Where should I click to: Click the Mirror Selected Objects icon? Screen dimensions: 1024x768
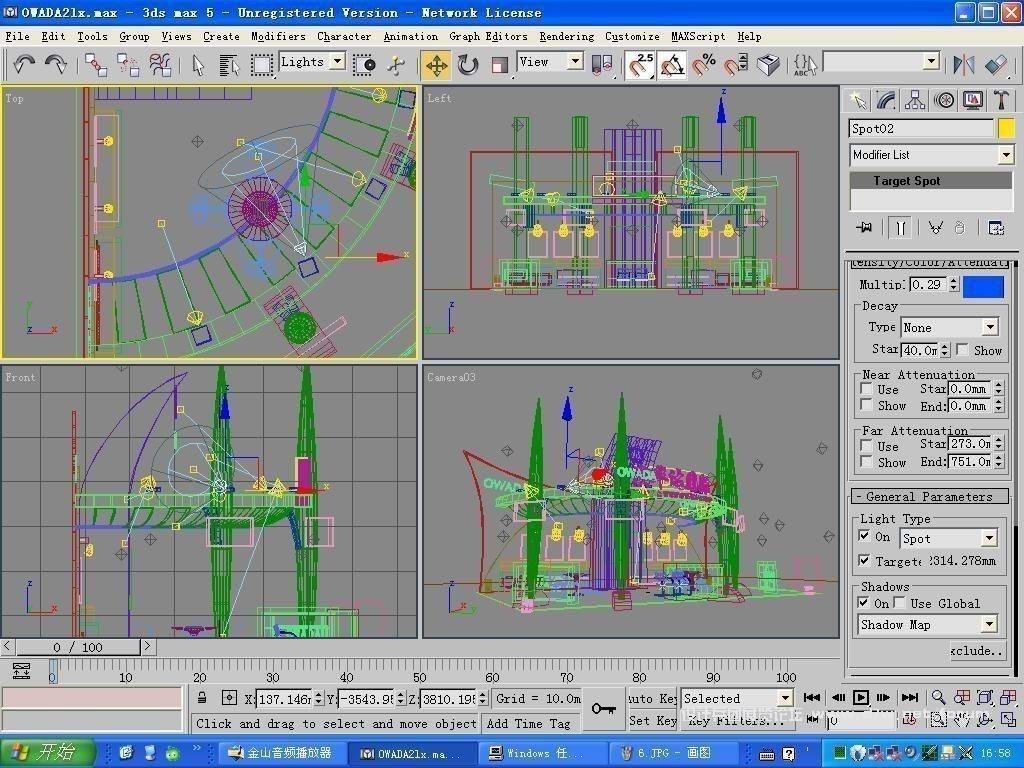[963, 65]
